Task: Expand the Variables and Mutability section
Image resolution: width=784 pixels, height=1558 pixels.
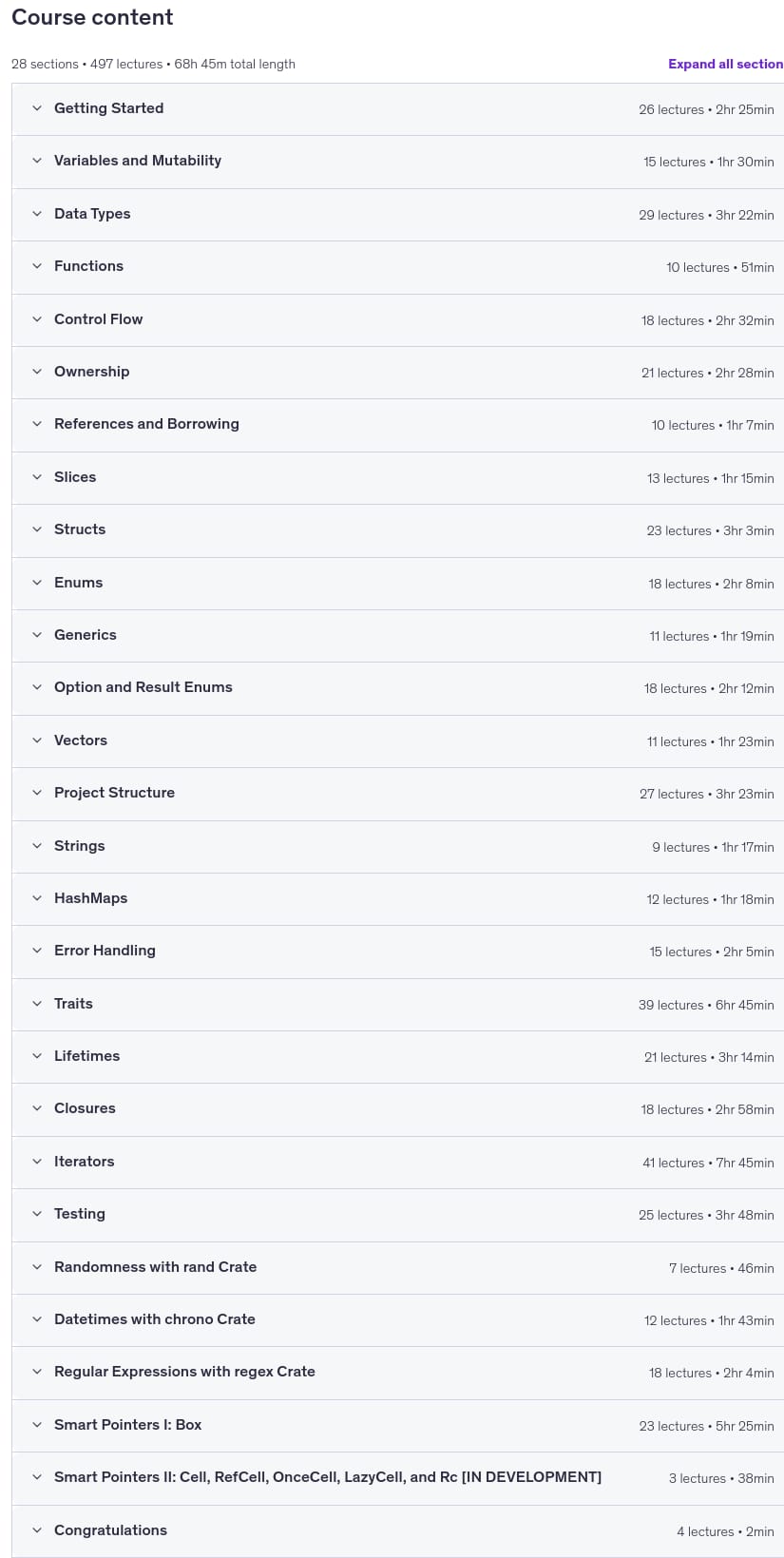Action: point(397,162)
